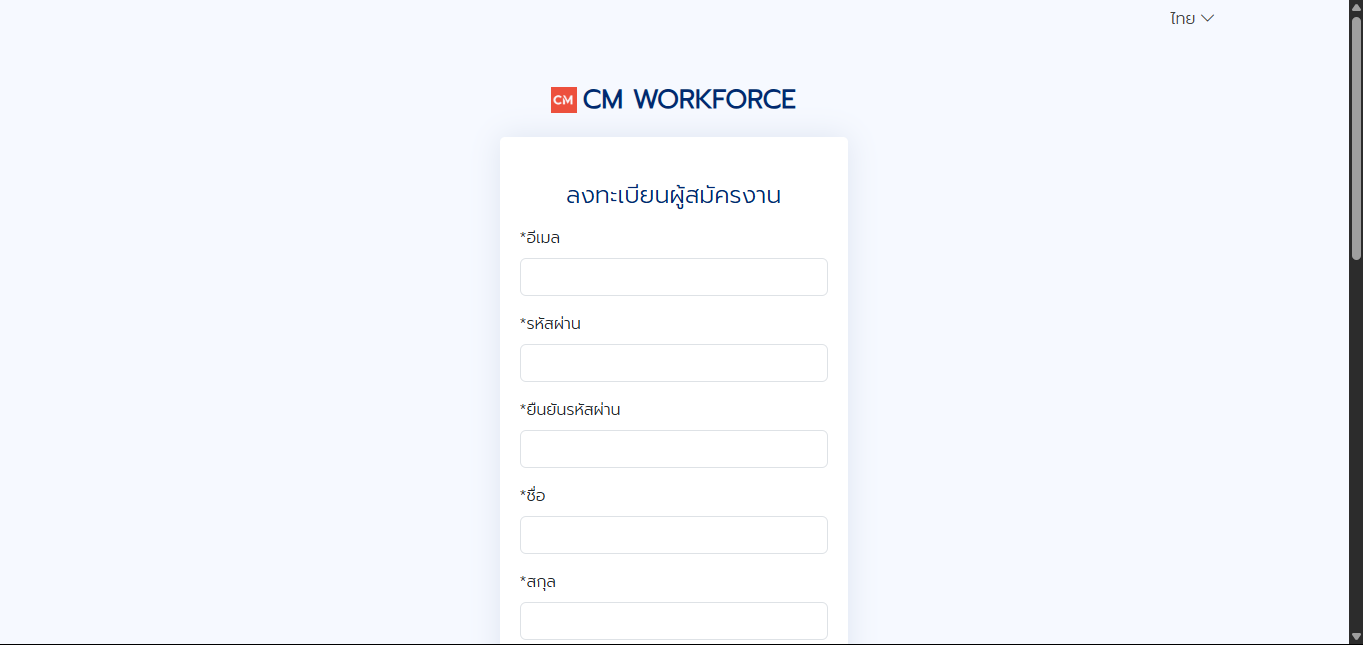The width and height of the screenshot is (1363, 645).
Task: Click the vertical scrollbar thumb
Action: [1356, 139]
